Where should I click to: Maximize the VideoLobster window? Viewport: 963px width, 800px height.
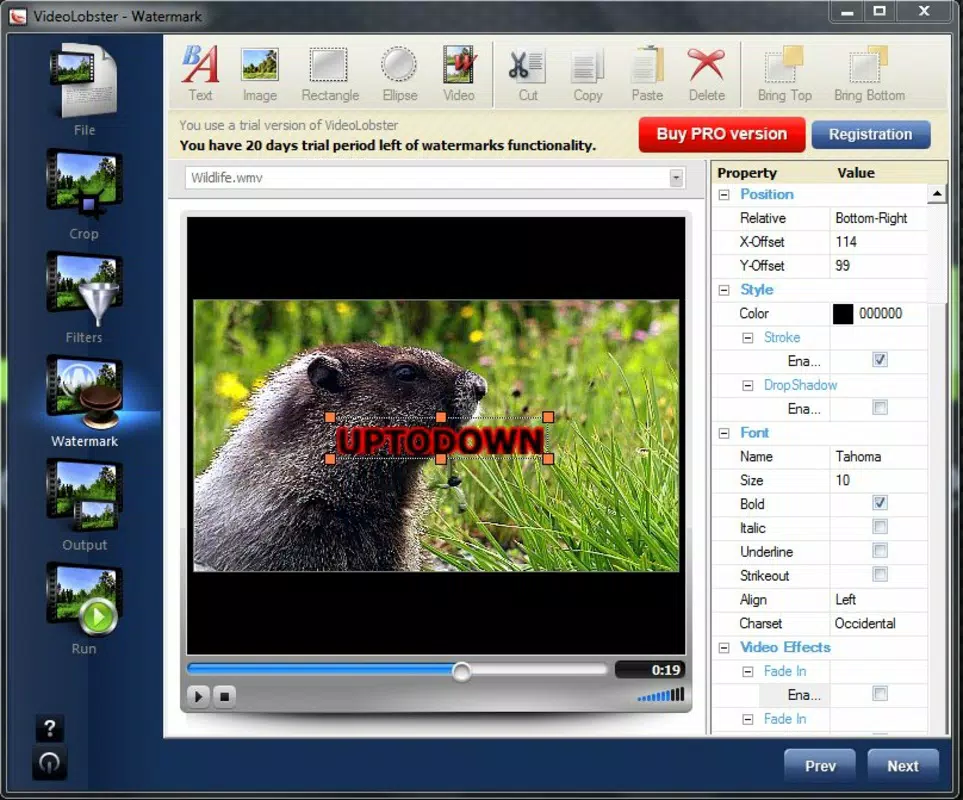pos(879,12)
